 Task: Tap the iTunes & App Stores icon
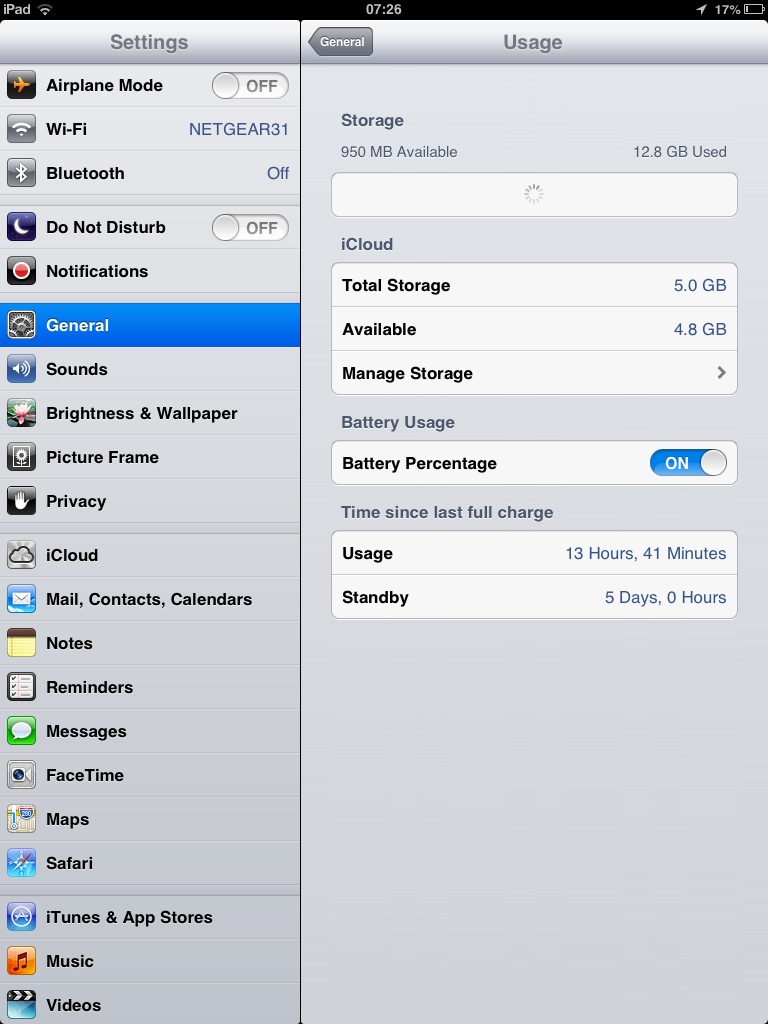[x=21, y=917]
